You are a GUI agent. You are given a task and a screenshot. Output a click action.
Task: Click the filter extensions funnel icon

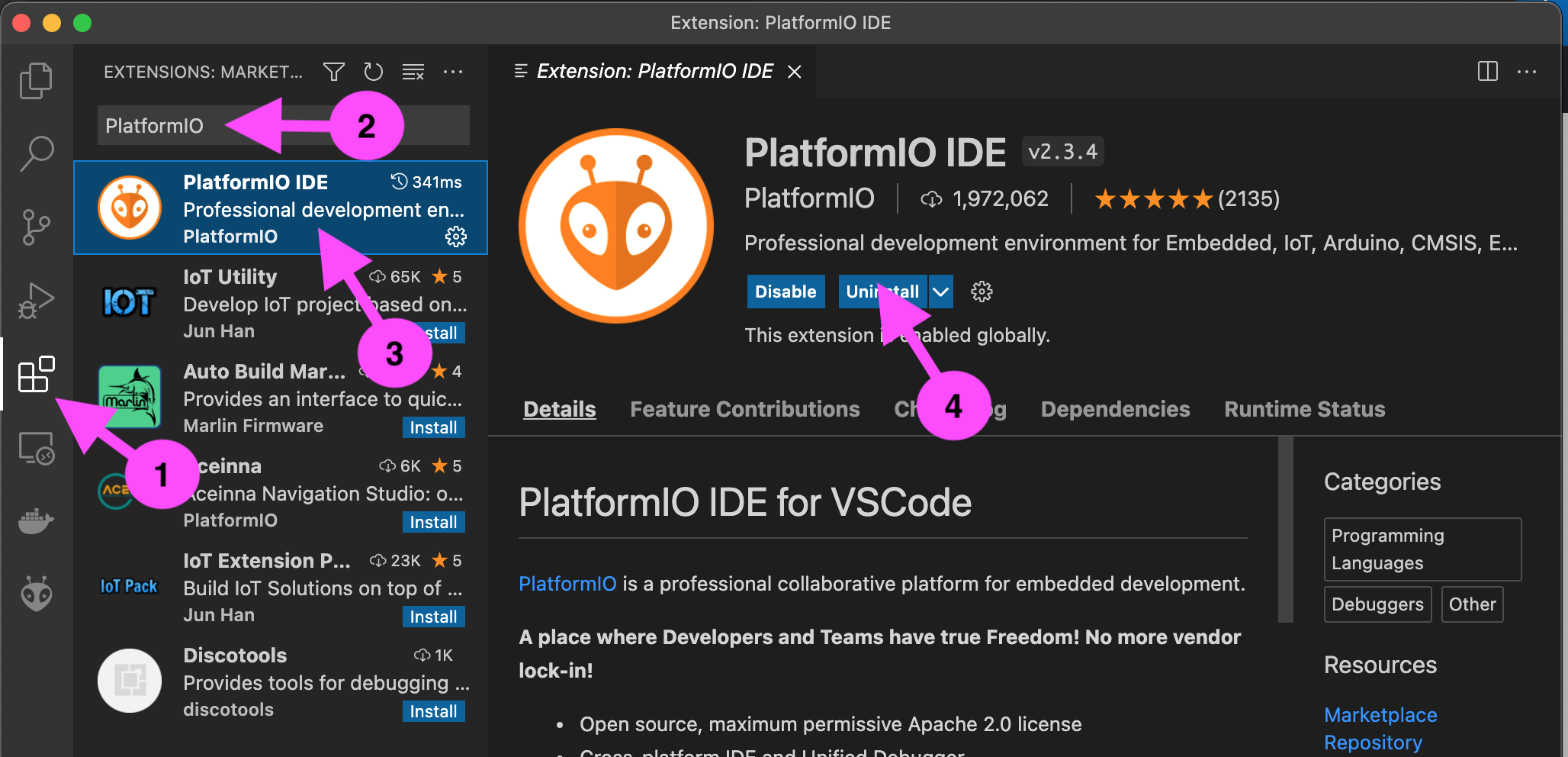pyautogui.click(x=334, y=72)
